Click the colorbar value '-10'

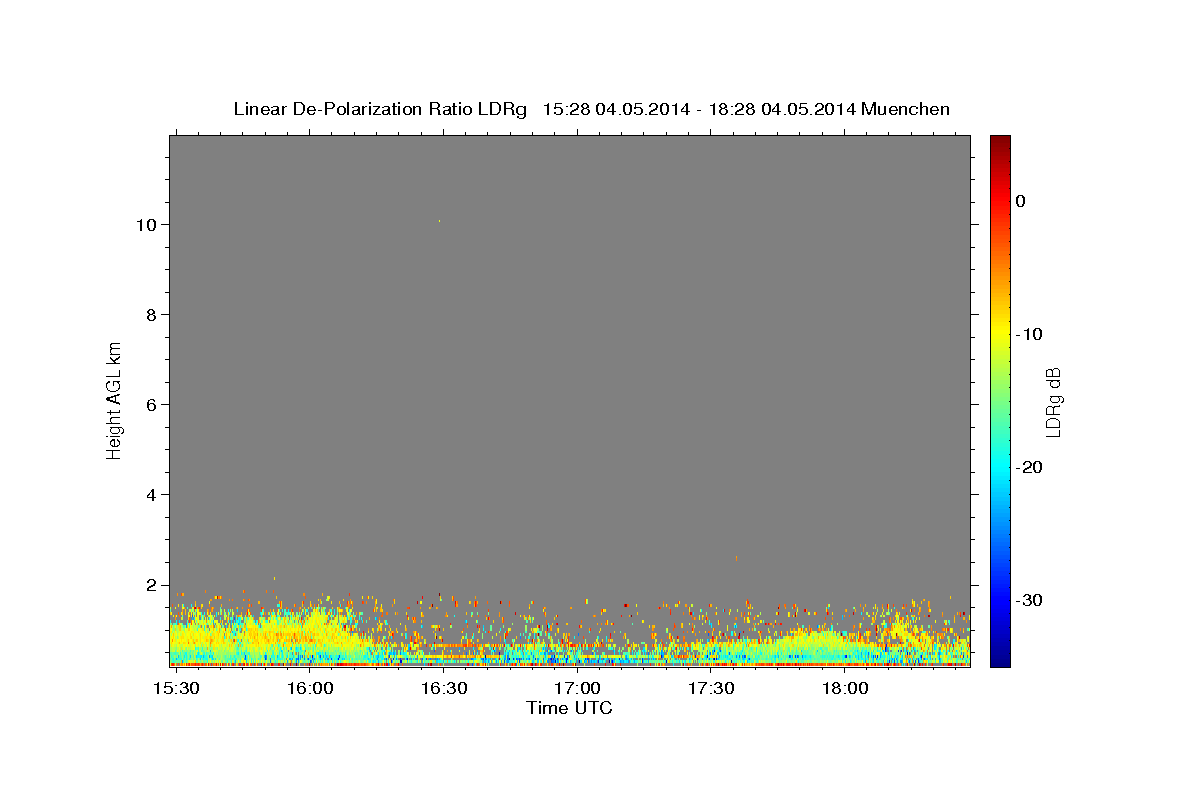click(1029, 334)
